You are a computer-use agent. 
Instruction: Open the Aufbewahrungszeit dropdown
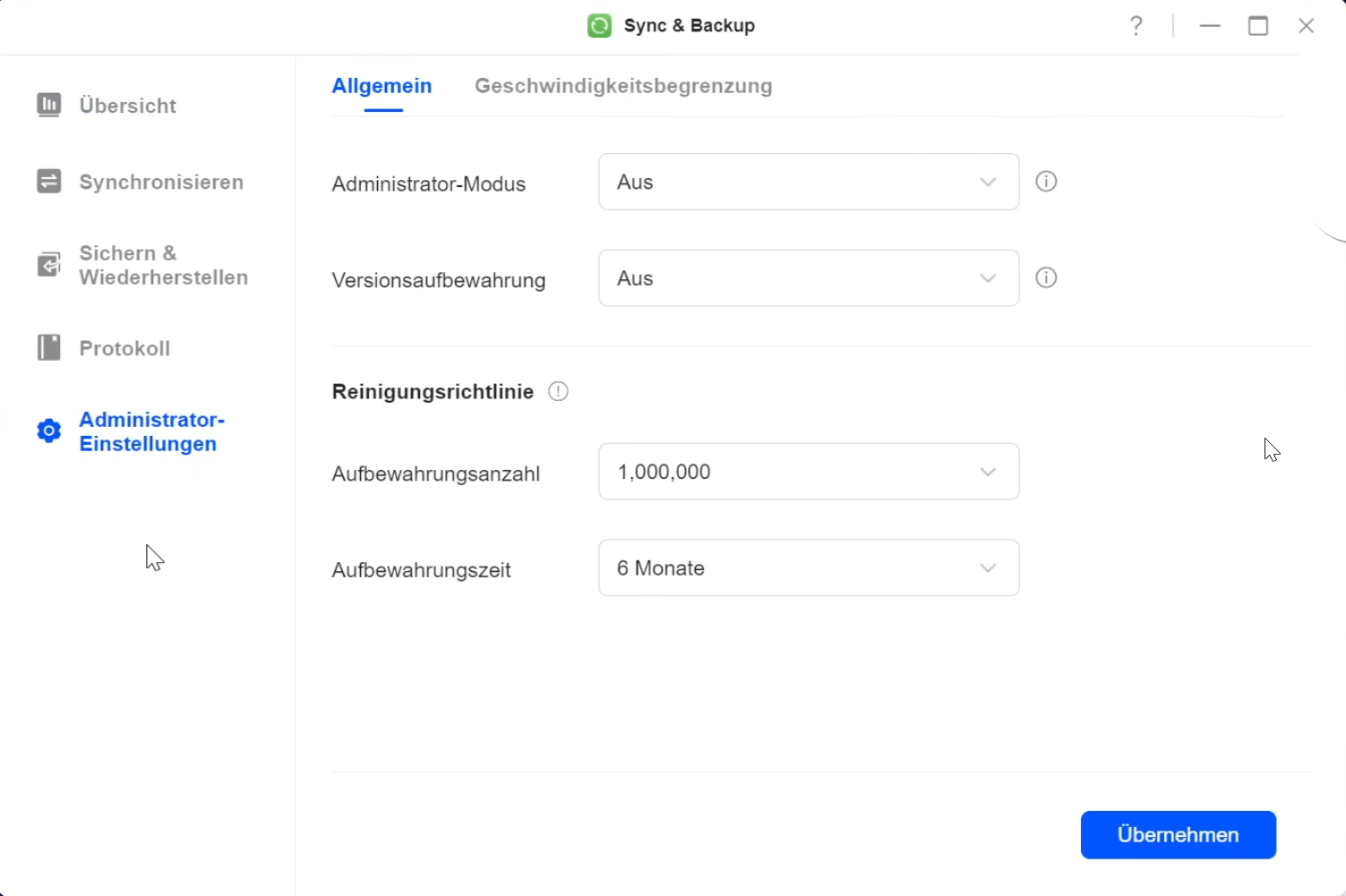pyautogui.click(x=809, y=567)
